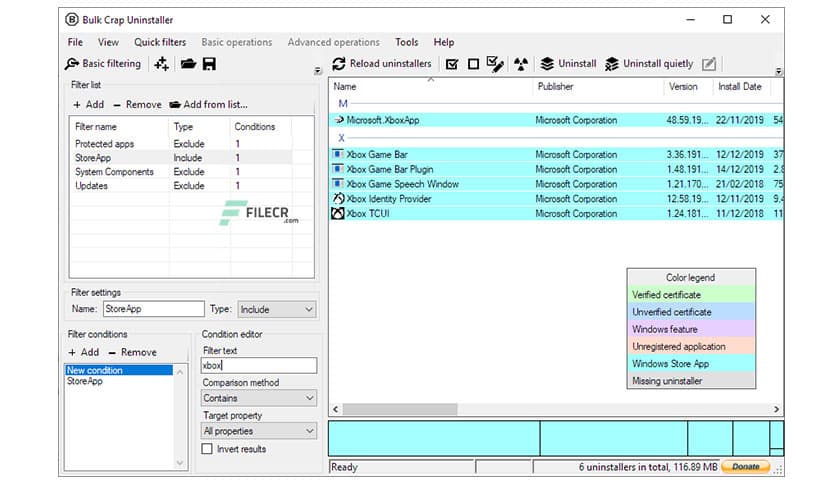Image resolution: width=836 pixels, height=484 pixels.
Task: Click the invert selection checkmark icon
Action: 495,64
